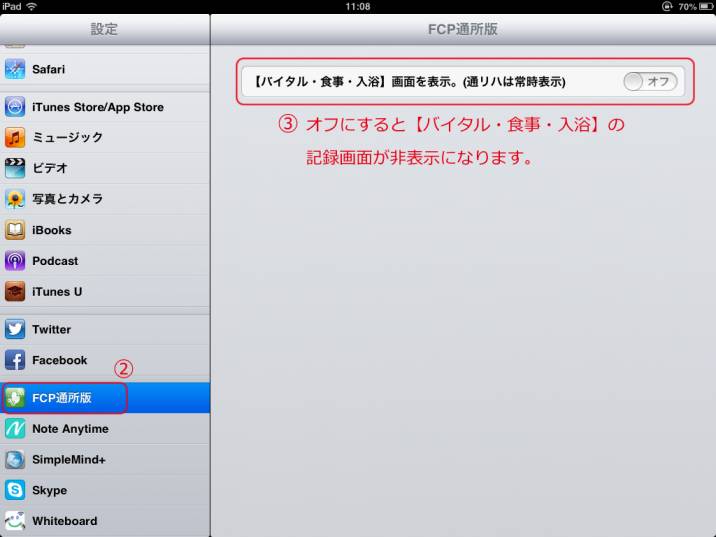716x537 pixels.
Task: Tap the orange Music note icon
Action: (x=15, y=137)
